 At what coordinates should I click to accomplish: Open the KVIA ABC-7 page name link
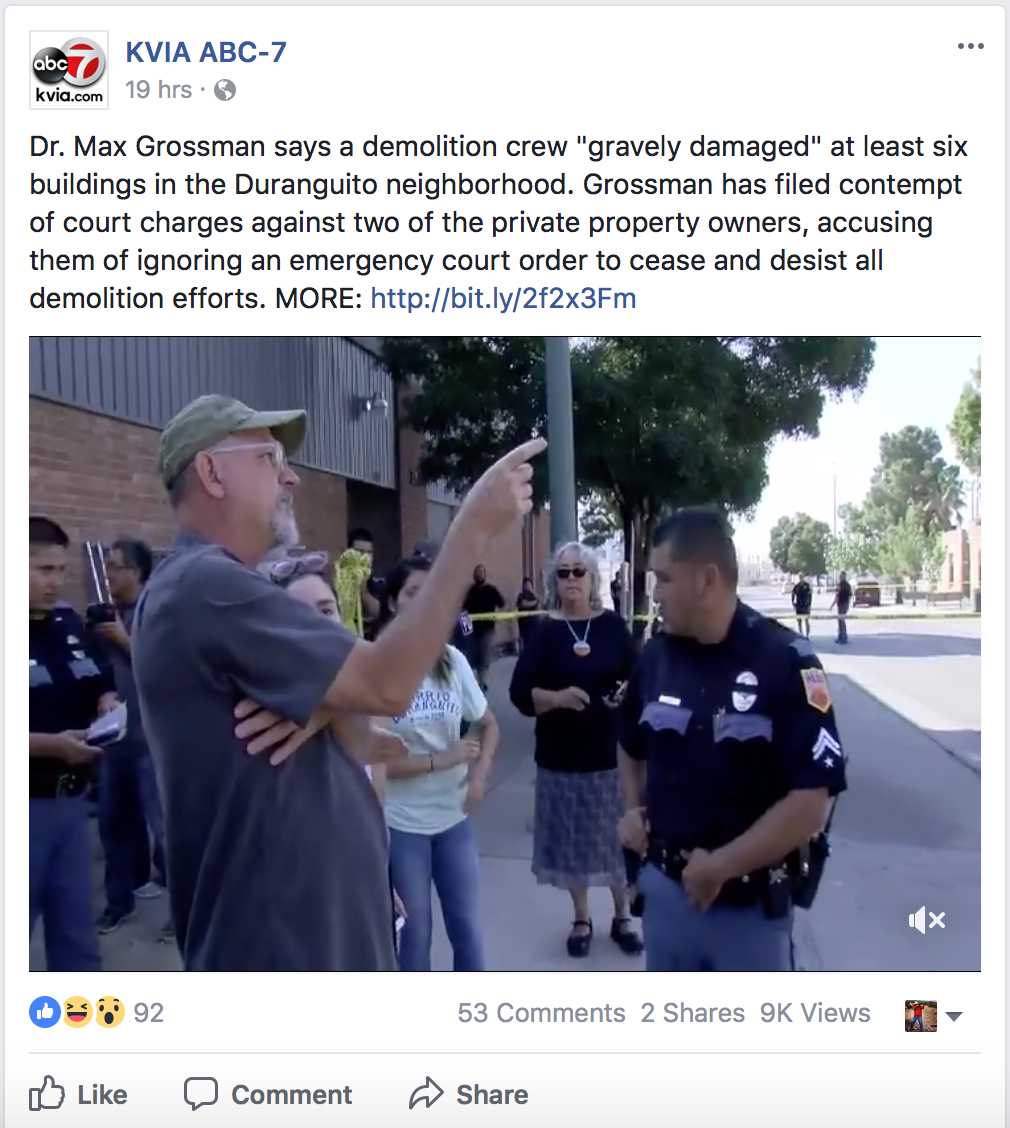click(x=206, y=52)
